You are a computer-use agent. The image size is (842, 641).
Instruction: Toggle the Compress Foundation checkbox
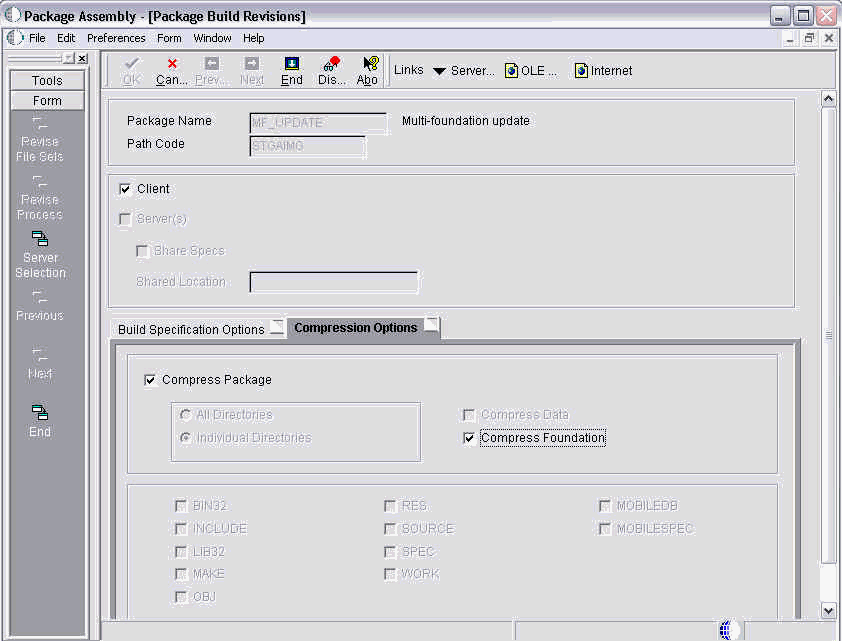point(469,438)
